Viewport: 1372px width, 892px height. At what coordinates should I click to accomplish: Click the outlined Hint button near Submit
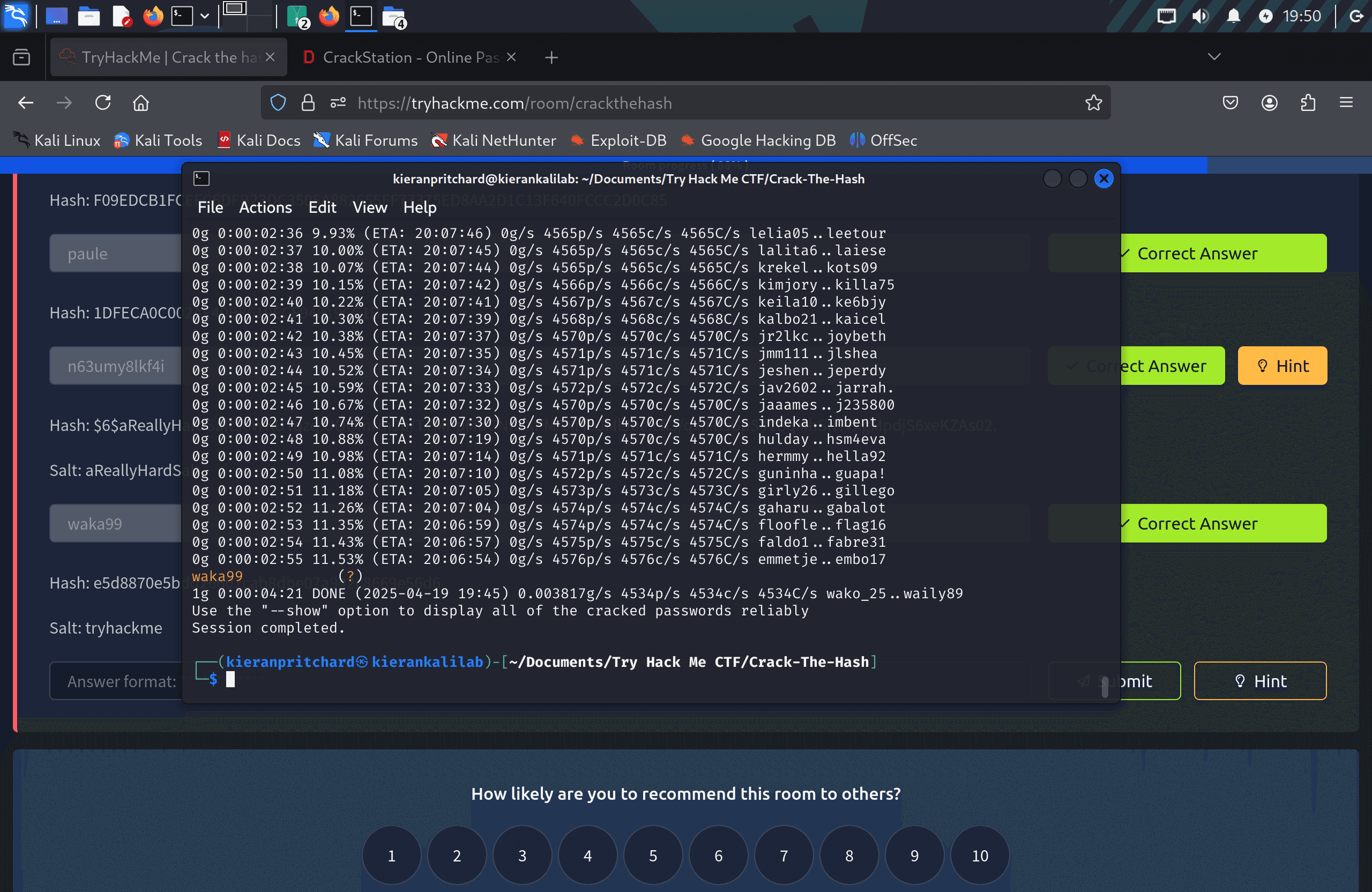tap(1259, 681)
